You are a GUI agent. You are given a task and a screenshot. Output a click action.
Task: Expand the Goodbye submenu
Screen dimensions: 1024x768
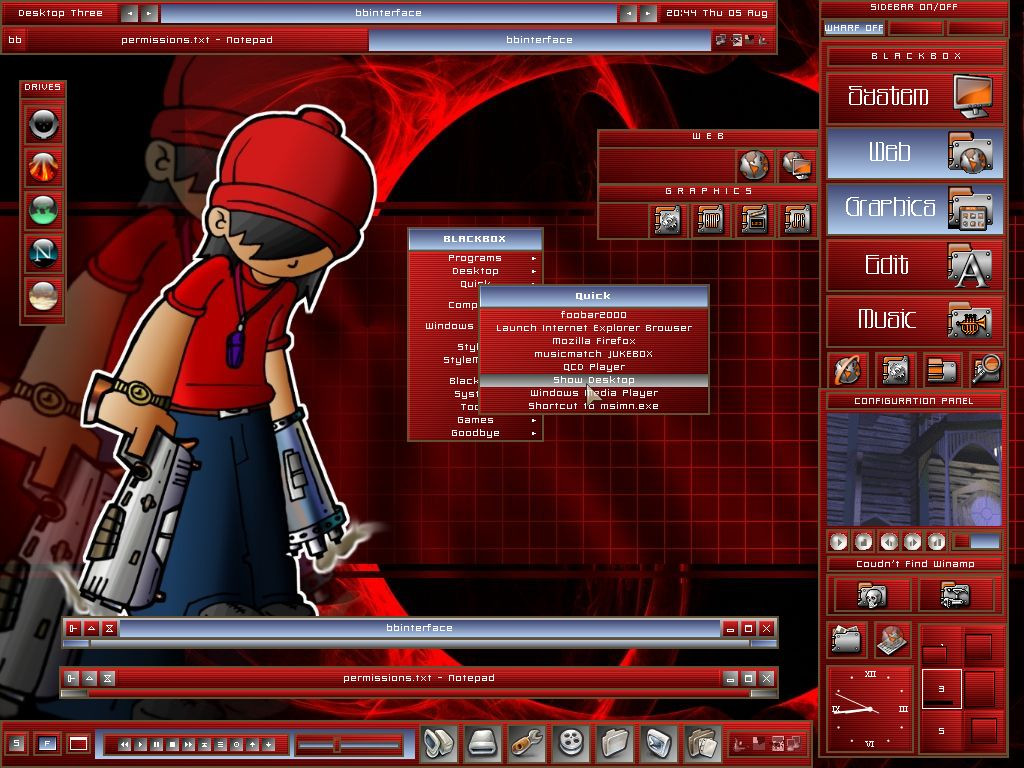point(475,433)
